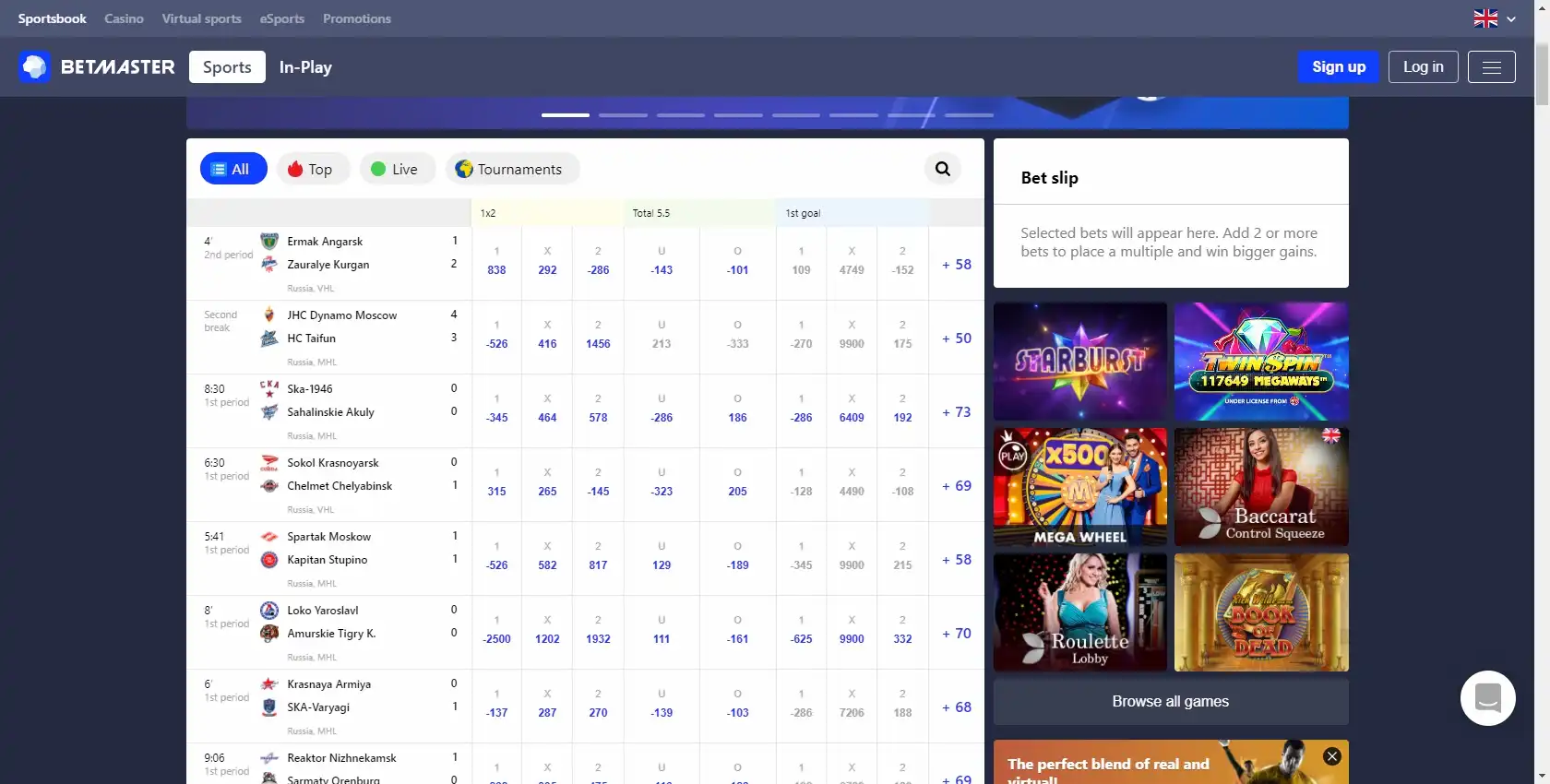Screen dimensions: 1550x784
Task: Open the Sportsbook top menu
Action: pos(52,18)
